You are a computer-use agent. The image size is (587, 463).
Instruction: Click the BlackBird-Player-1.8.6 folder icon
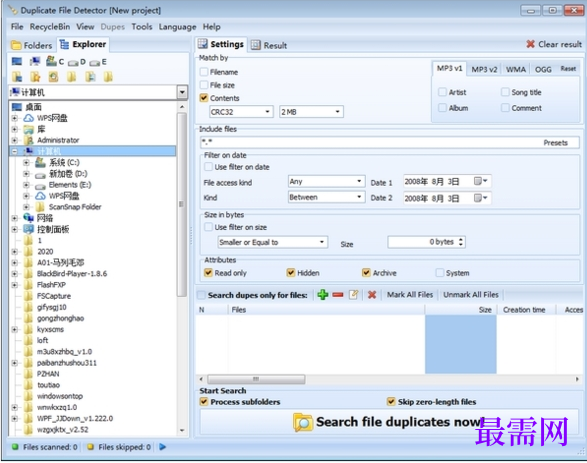pos(28,274)
